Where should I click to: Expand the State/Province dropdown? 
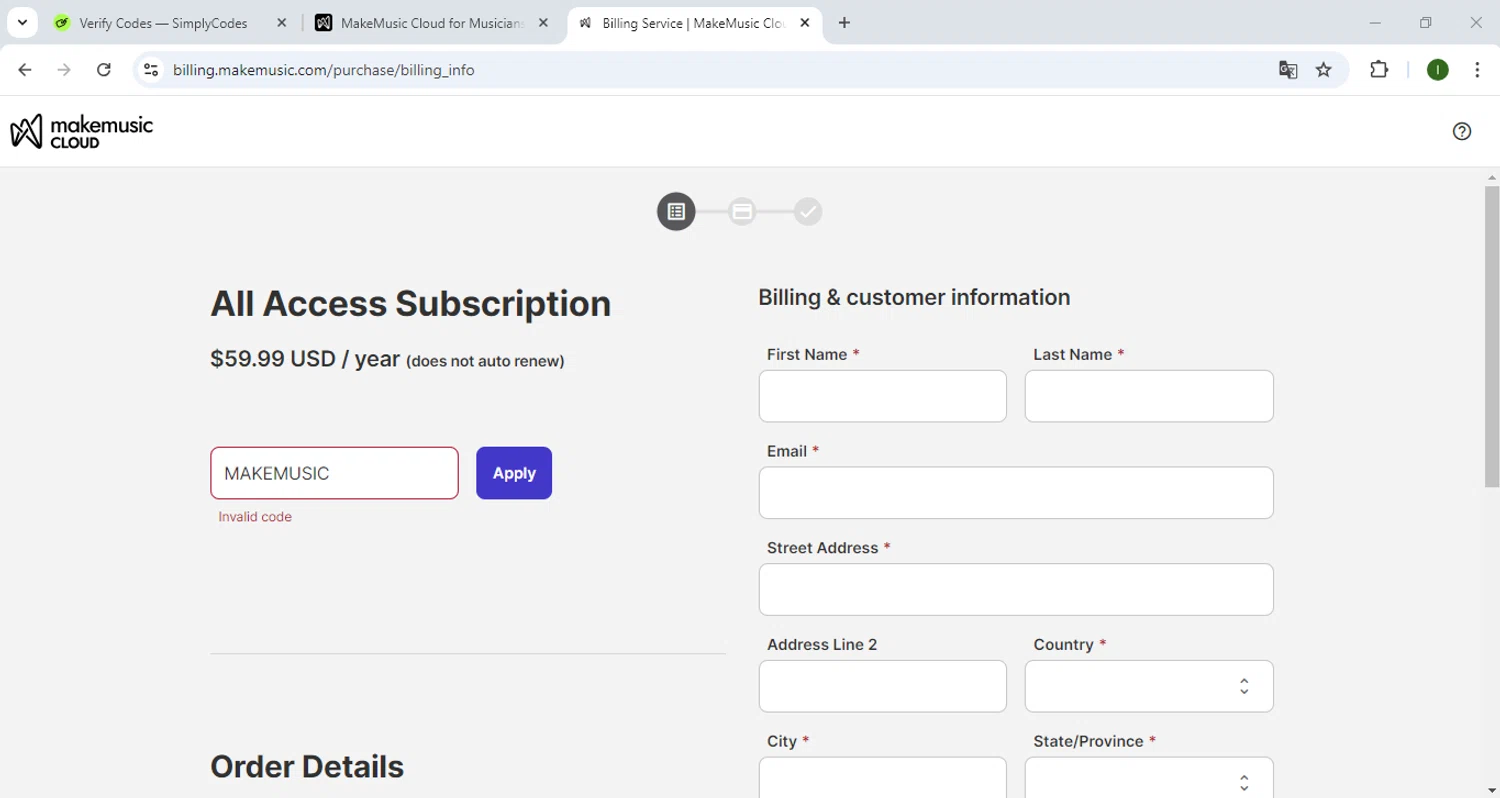pos(1149,781)
